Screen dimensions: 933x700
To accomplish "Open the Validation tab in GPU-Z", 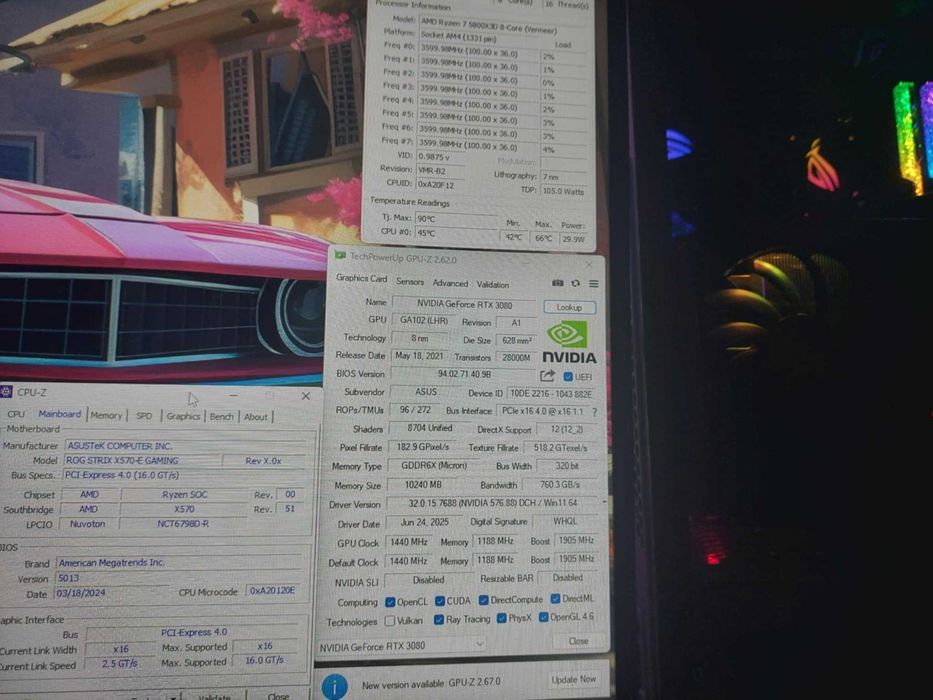I will pos(493,285).
